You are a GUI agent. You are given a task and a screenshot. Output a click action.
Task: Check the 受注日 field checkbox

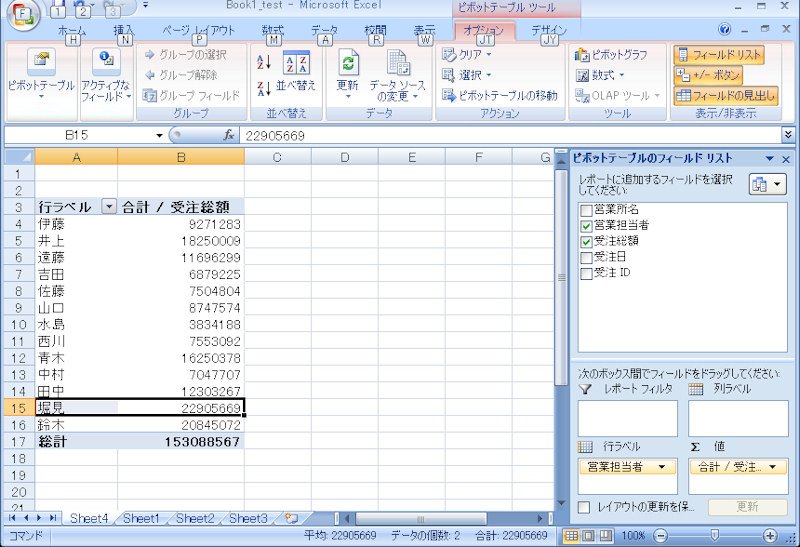pyautogui.click(x=586, y=257)
